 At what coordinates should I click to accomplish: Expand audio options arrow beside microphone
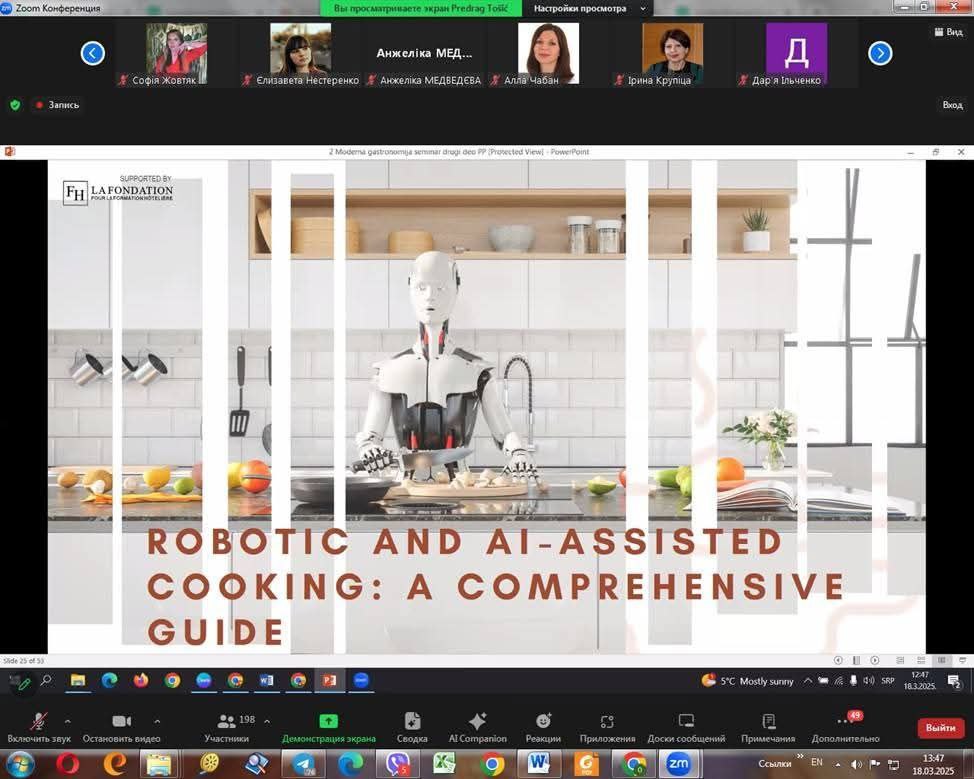point(67,720)
